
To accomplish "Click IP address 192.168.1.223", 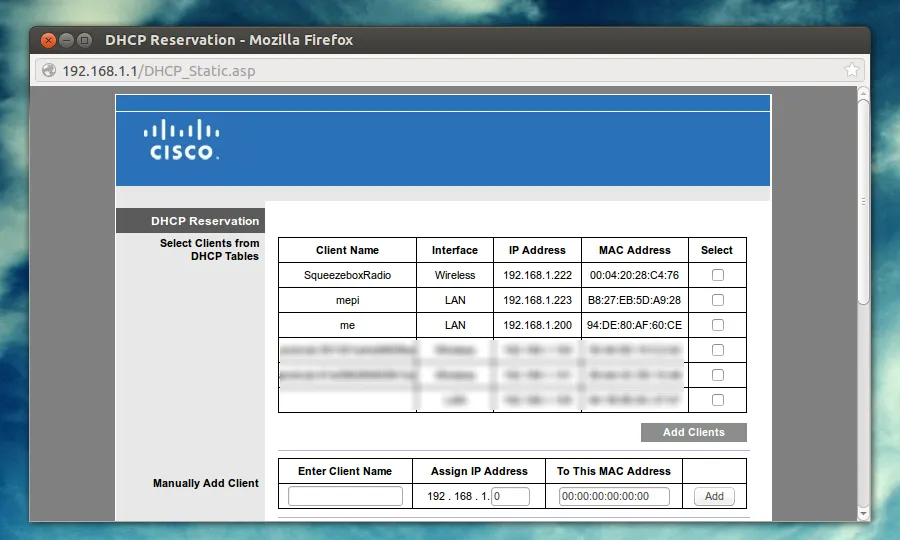I will tap(537, 300).
